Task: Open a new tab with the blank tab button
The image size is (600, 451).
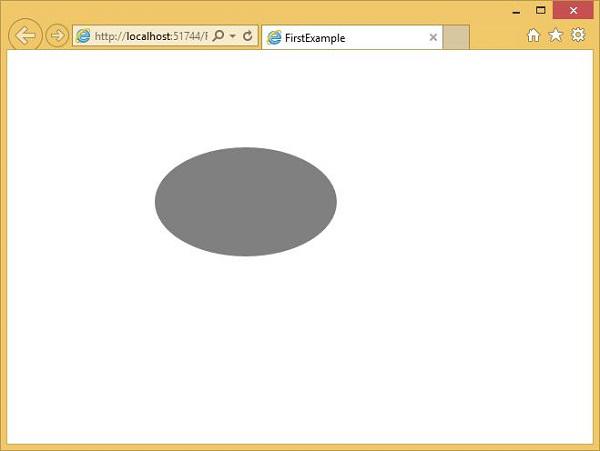Action: pos(456,37)
